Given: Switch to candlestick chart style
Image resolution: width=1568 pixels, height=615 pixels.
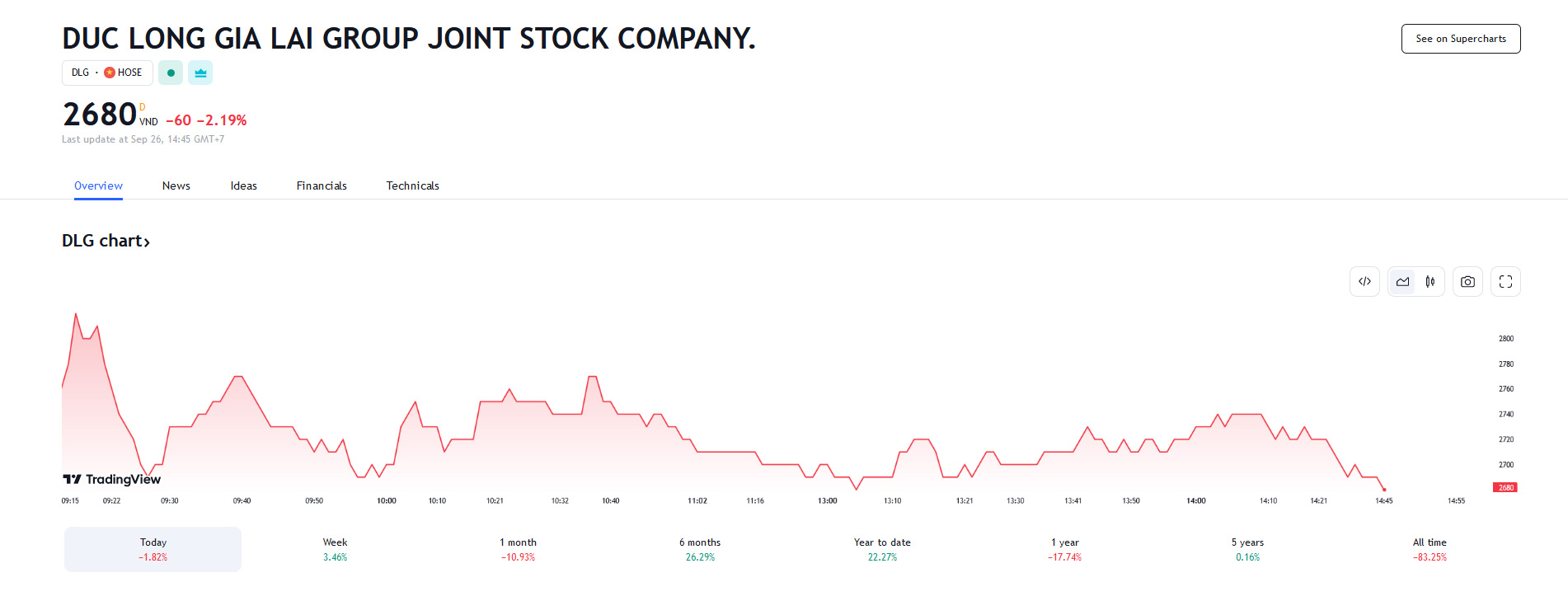Looking at the screenshot, I should click(1430, 282).
